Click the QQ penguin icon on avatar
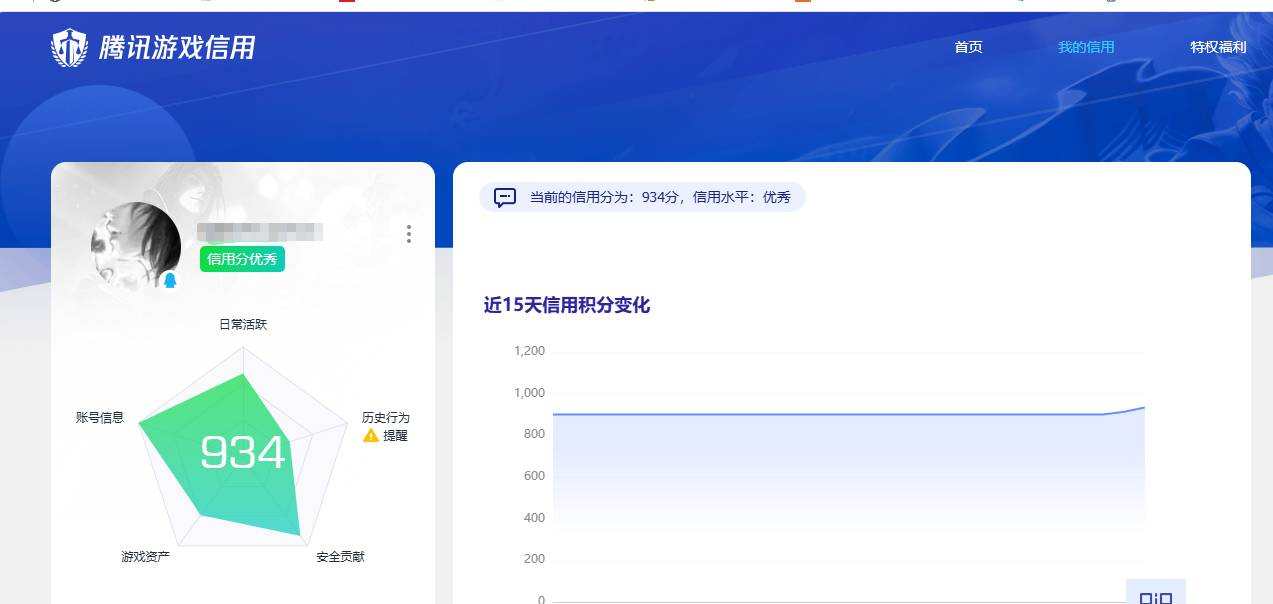 pos(170,281)
